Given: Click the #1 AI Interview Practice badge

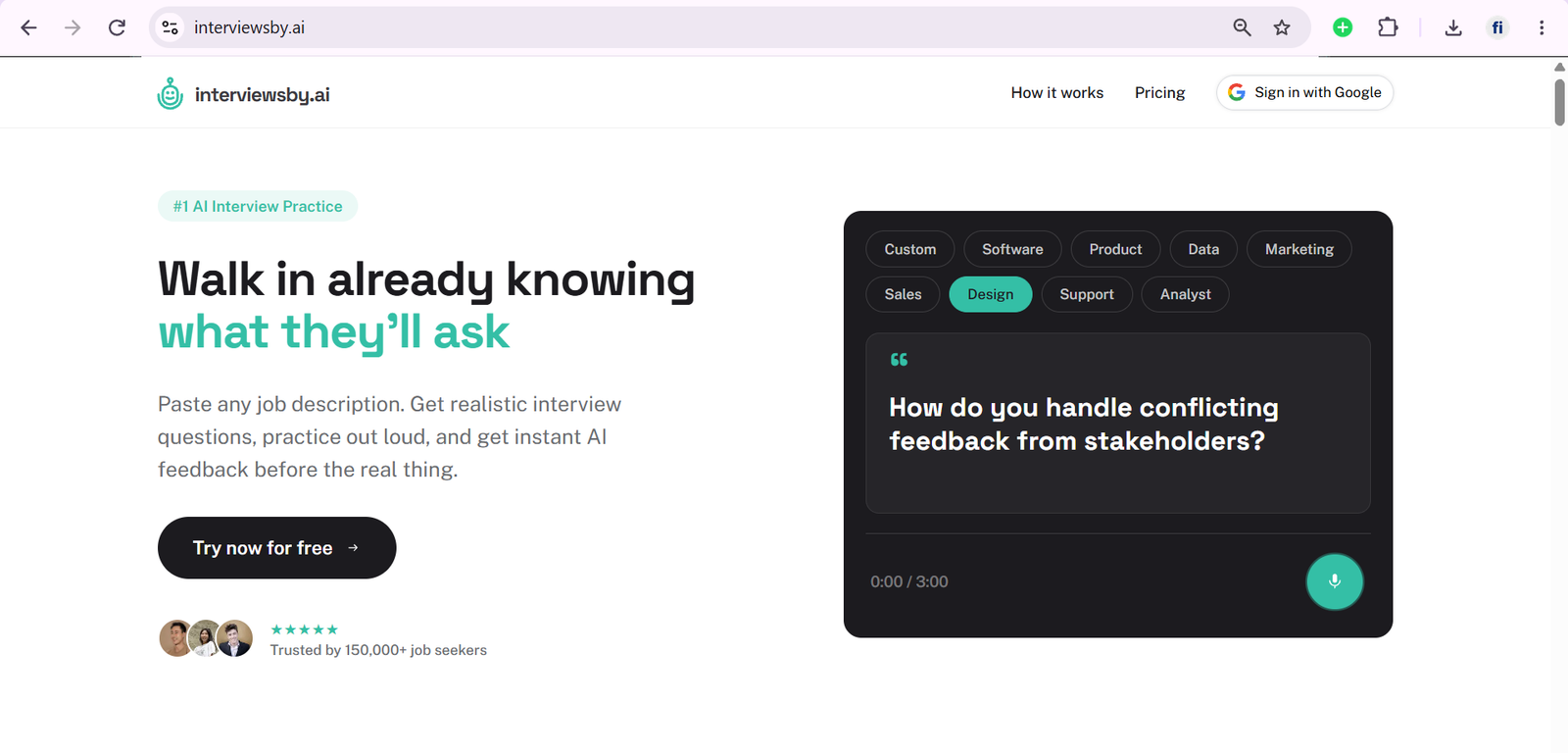Looking at the screenshot, I should (x=258, y=206).
